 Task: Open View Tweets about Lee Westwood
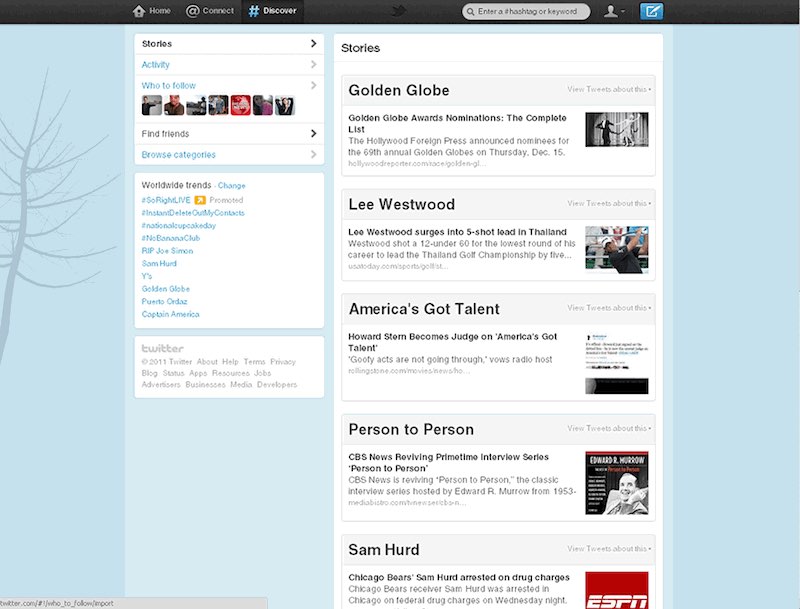(x=609, y=204)
